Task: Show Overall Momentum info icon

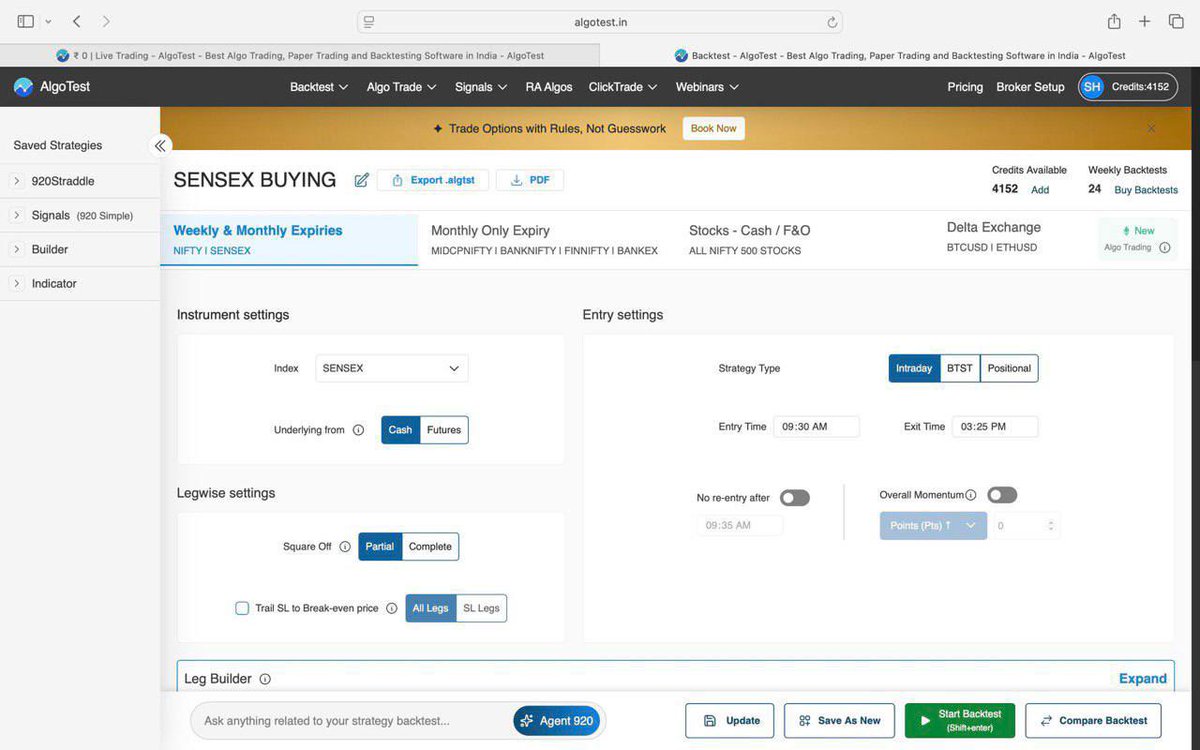Action: [x=971, y=495]
